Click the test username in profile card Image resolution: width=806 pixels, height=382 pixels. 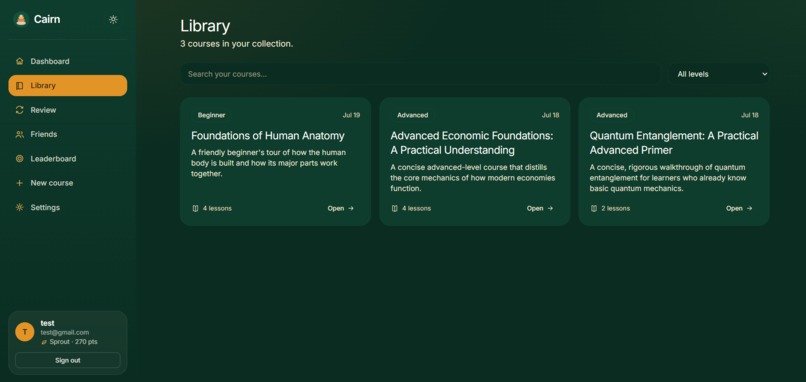point(47,323)
